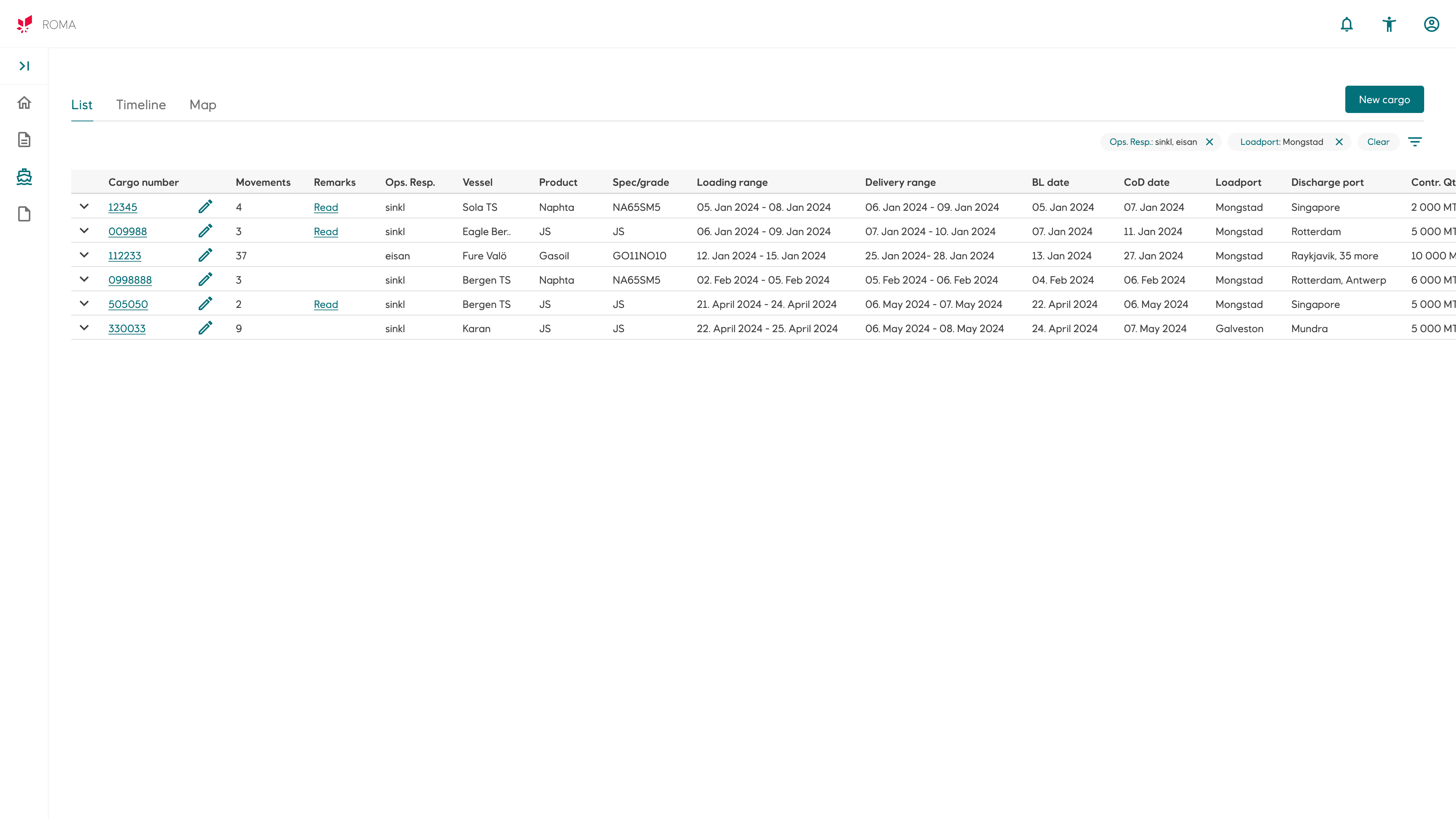Screen dimensions: 1456x819
Task: Click the edit pencil for cargo 112233
Action: click(x=205, y=256)
